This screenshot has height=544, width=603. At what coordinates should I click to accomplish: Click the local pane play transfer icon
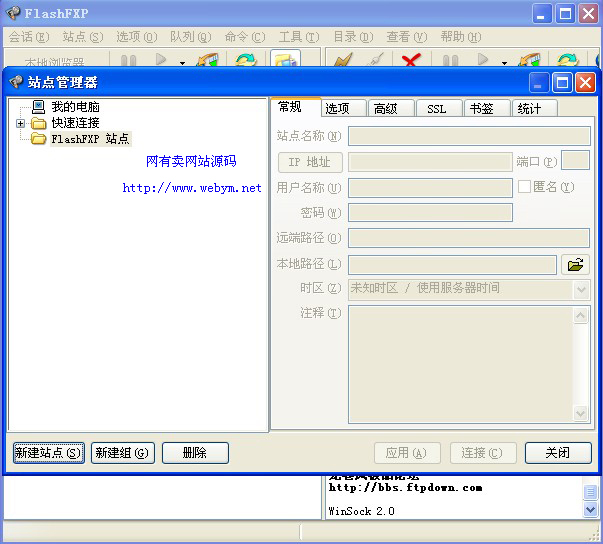point(161,59)
